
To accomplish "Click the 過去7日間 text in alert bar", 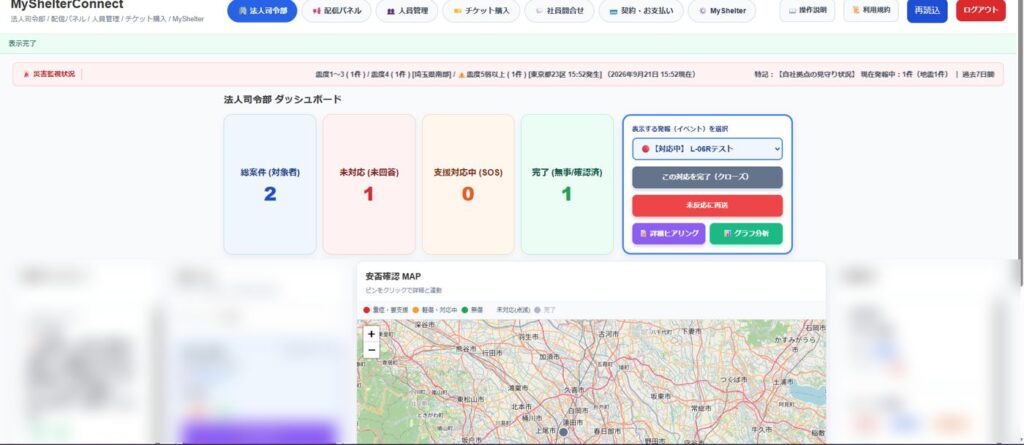I will [x=978, y=74].
